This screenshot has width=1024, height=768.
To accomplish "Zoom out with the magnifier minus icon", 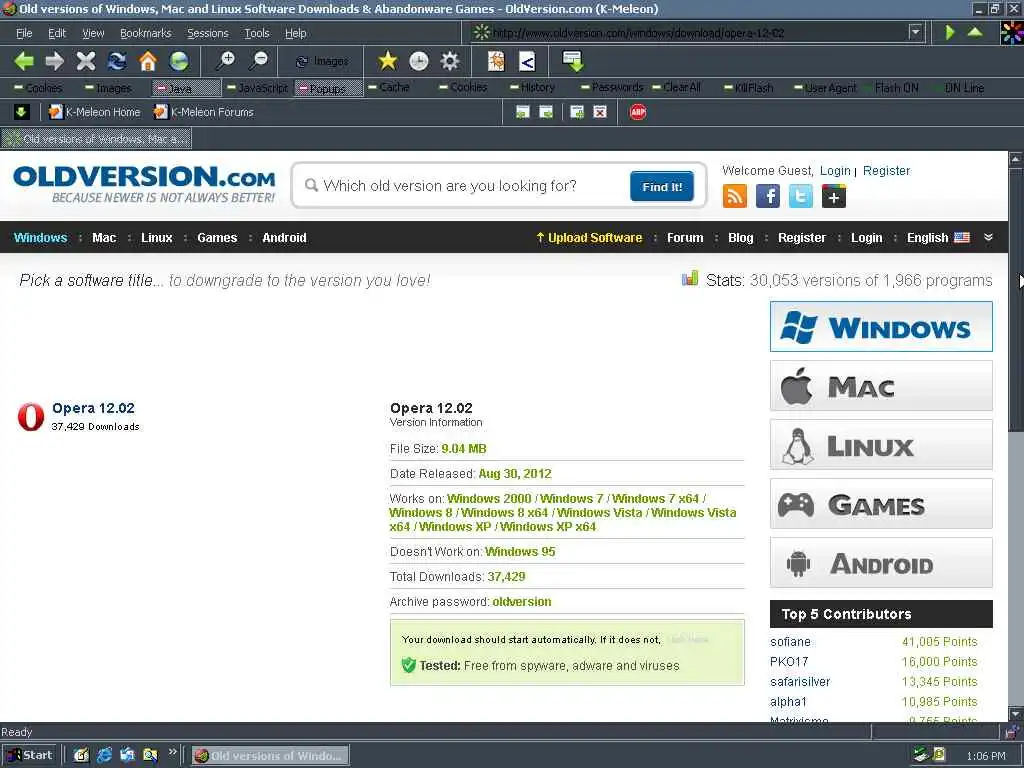I will [259, 61].
